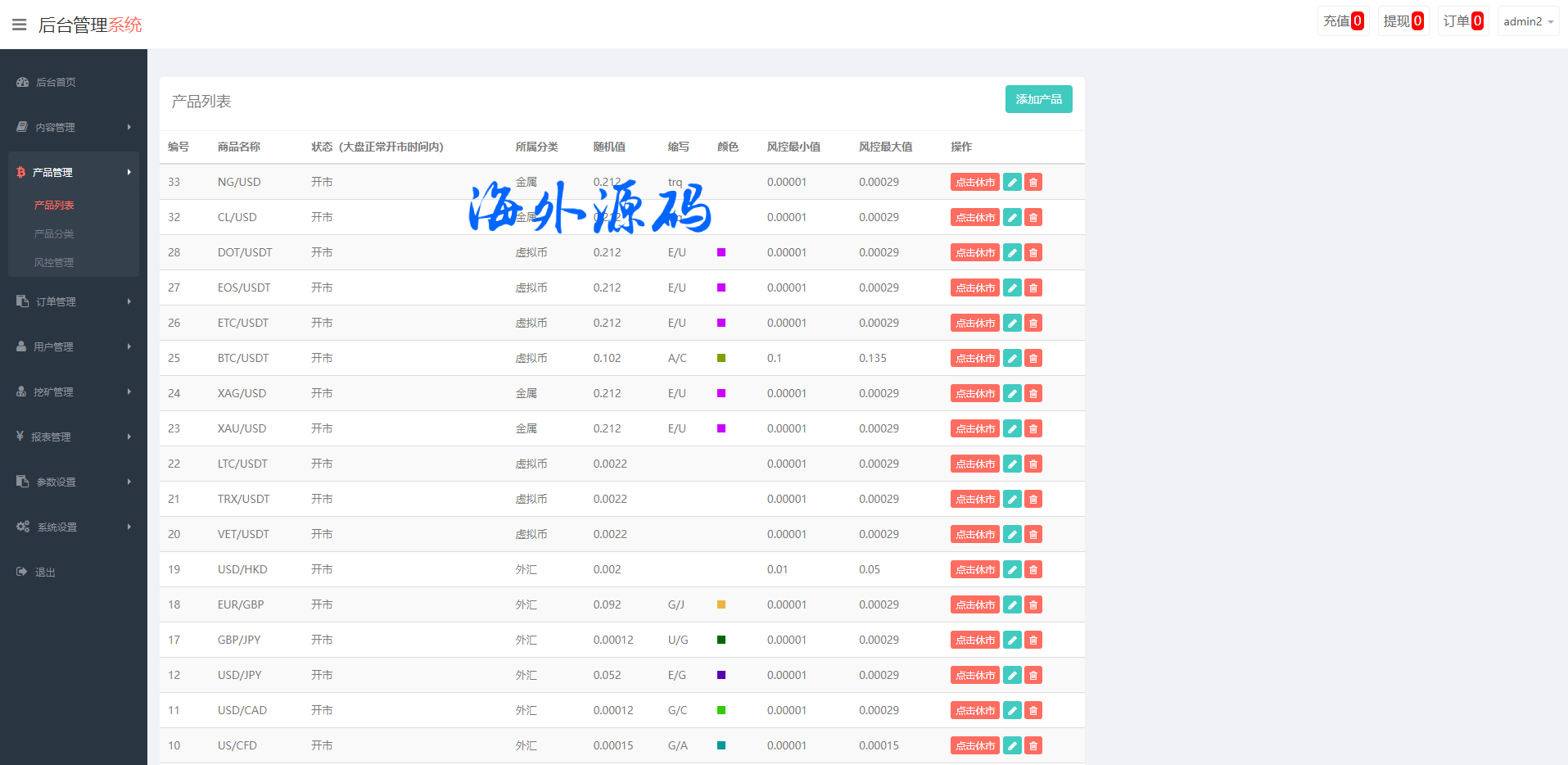This screenshot has height=765, width=1568.
Task: Toggle market closed for CL/USD
Action: tap(974, 217)
